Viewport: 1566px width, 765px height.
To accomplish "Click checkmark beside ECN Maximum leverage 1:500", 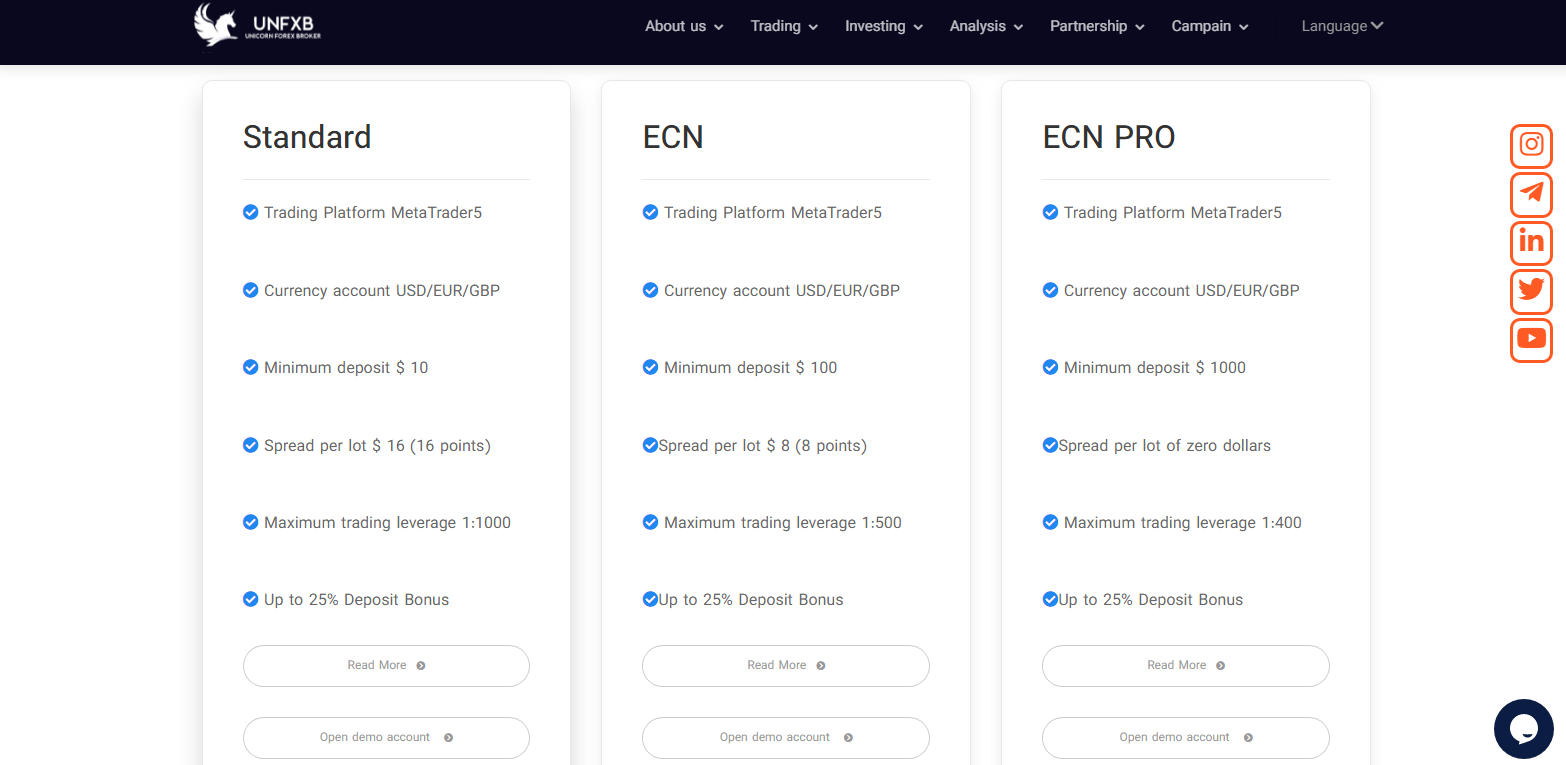I will coord(650,522).
